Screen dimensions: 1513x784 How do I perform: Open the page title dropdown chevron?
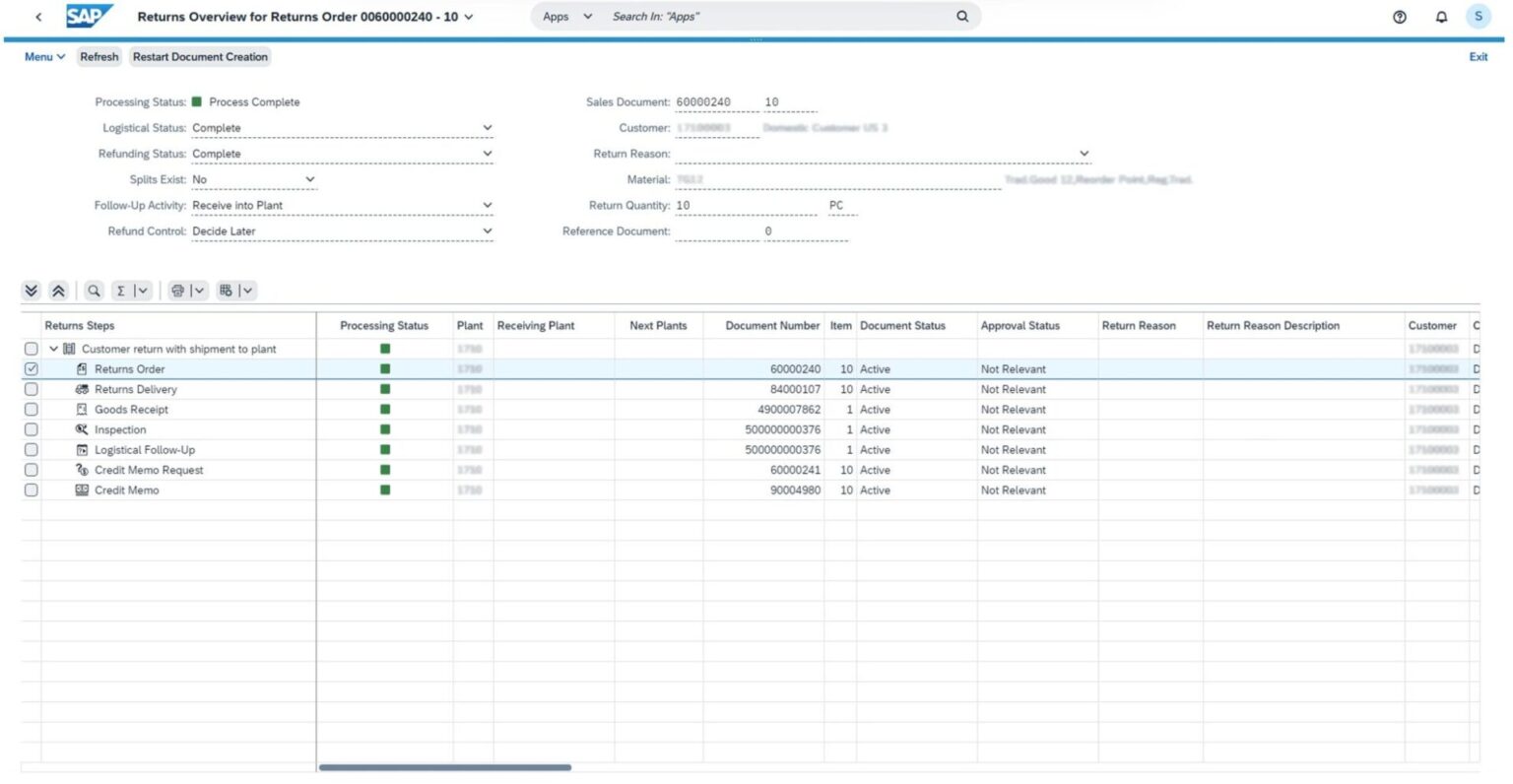click(x=469, y=17)
